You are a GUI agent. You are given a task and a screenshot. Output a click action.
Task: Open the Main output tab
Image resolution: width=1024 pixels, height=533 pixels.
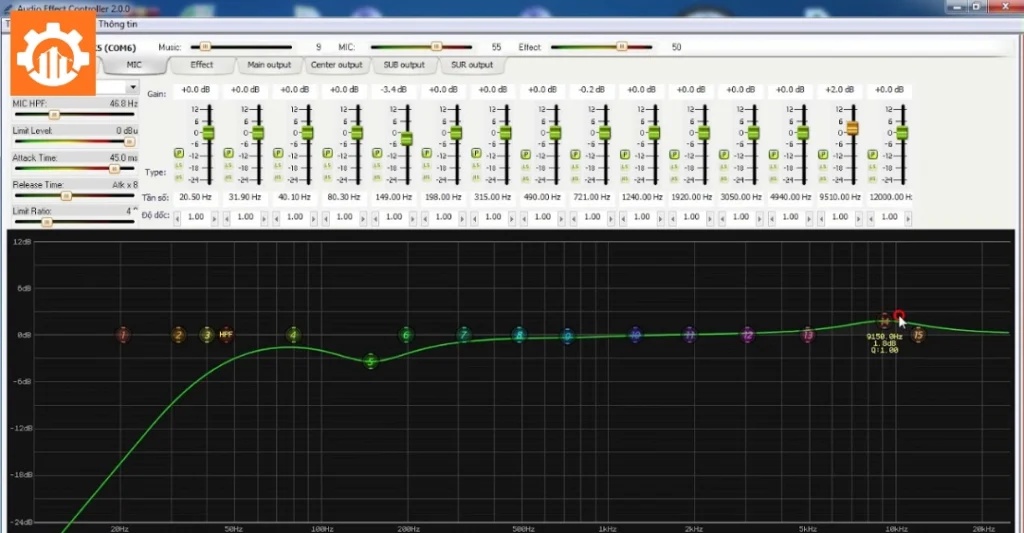[x=269, y=65]
